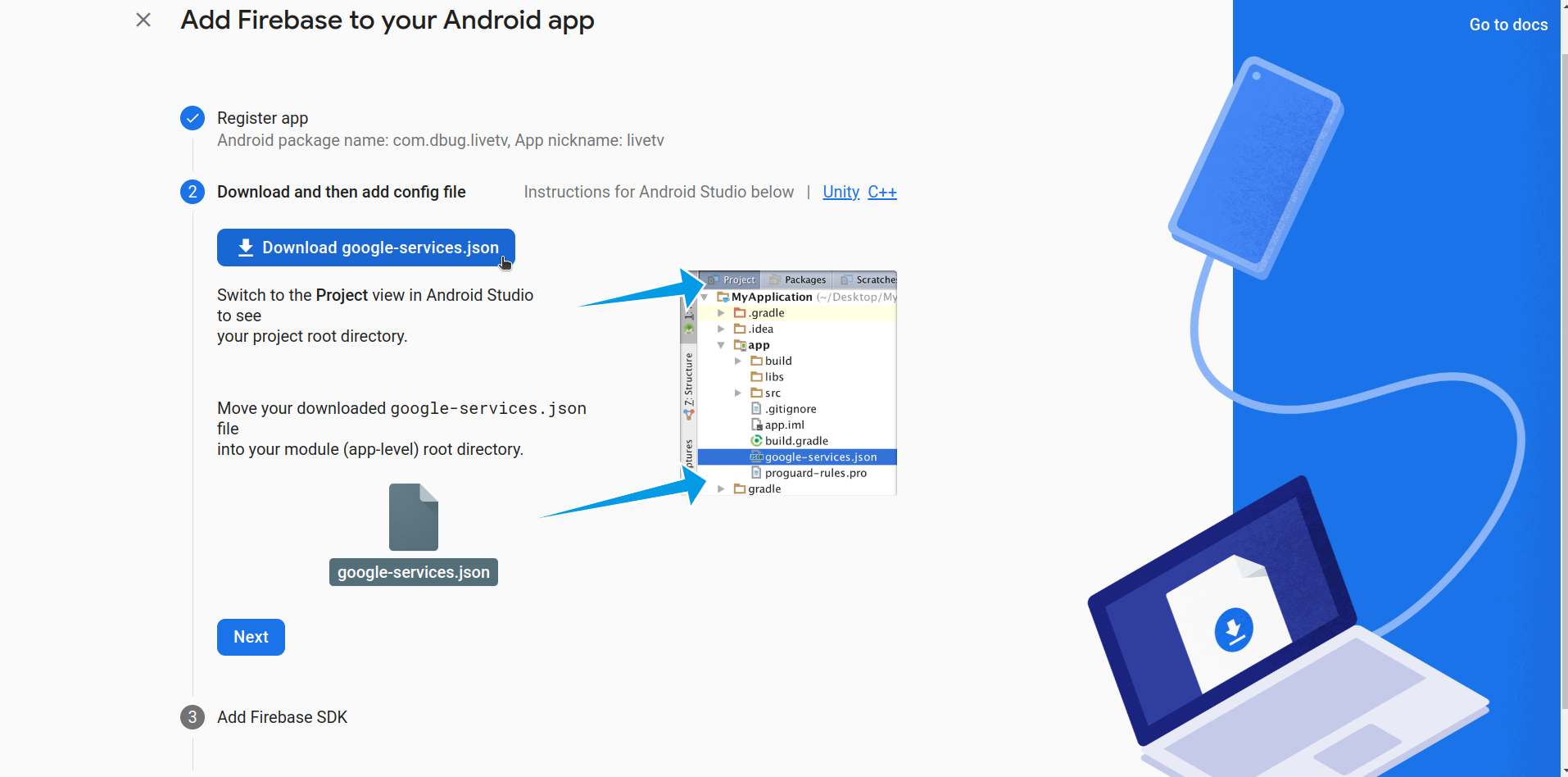Click the Android Studio project tree screenshot
This screenshot has width=1568, height=777.
(x=789, y=383)
